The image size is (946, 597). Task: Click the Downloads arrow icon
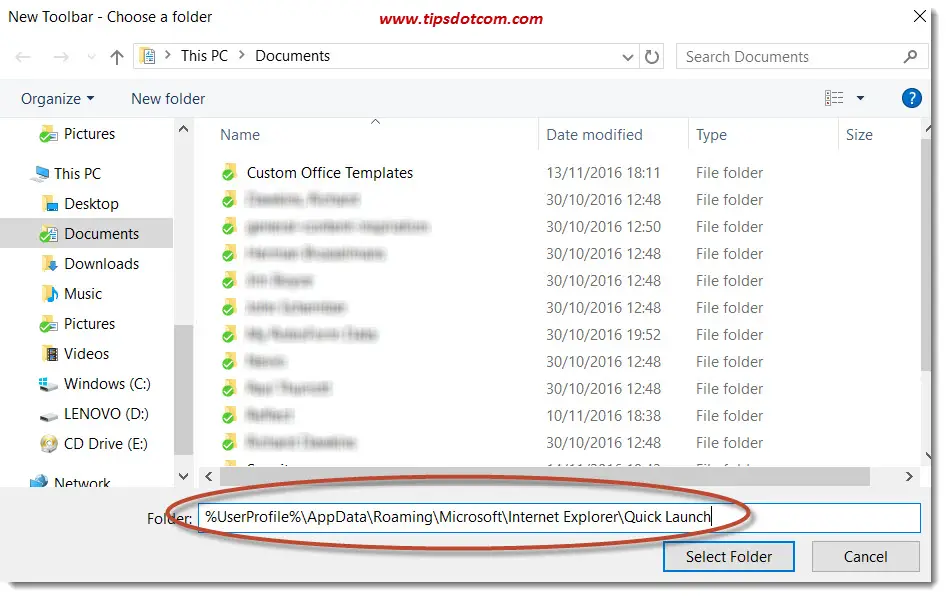(49, 264)
